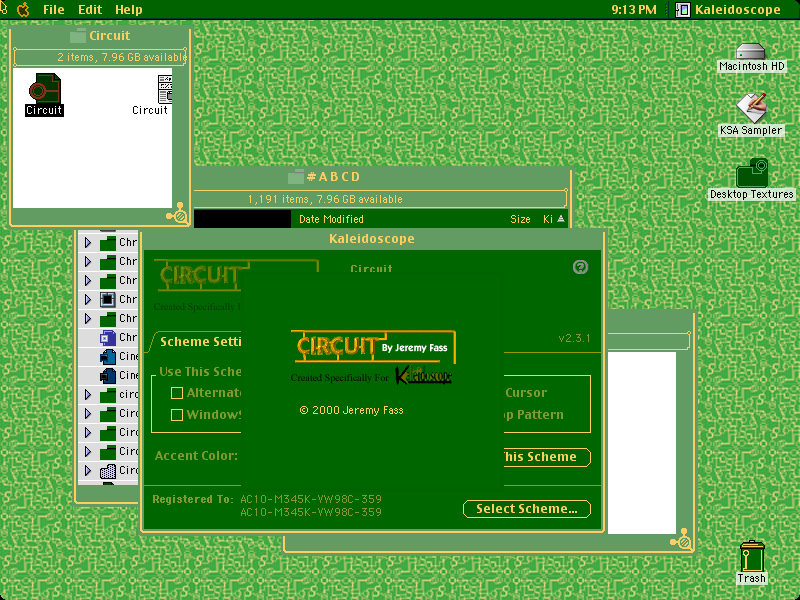Switch to the Scheme Settings tab

[200, 341]
